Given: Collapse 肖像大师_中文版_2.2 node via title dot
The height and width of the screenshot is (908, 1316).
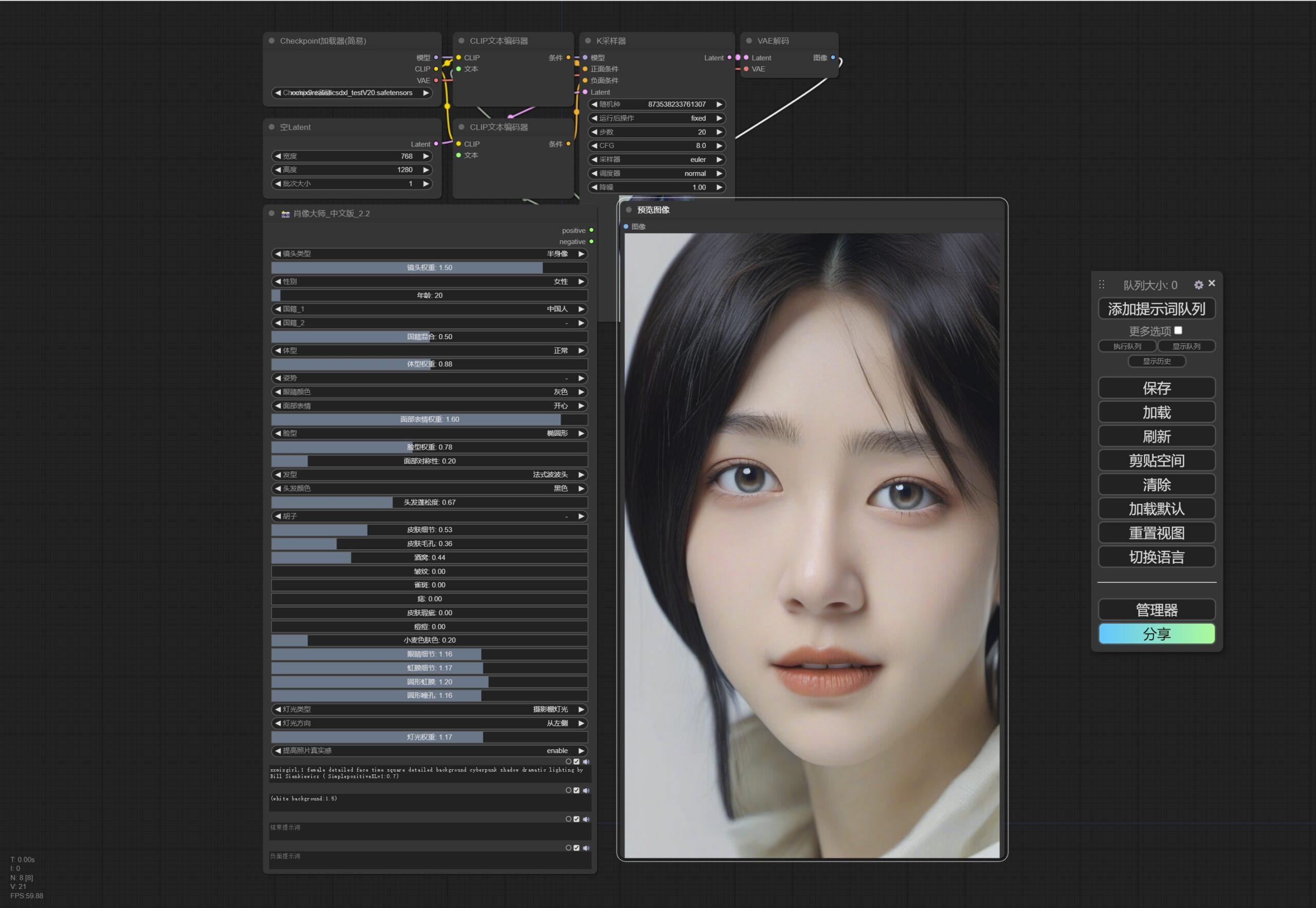Looking at the screenshot, I should (x=271, y=213).
